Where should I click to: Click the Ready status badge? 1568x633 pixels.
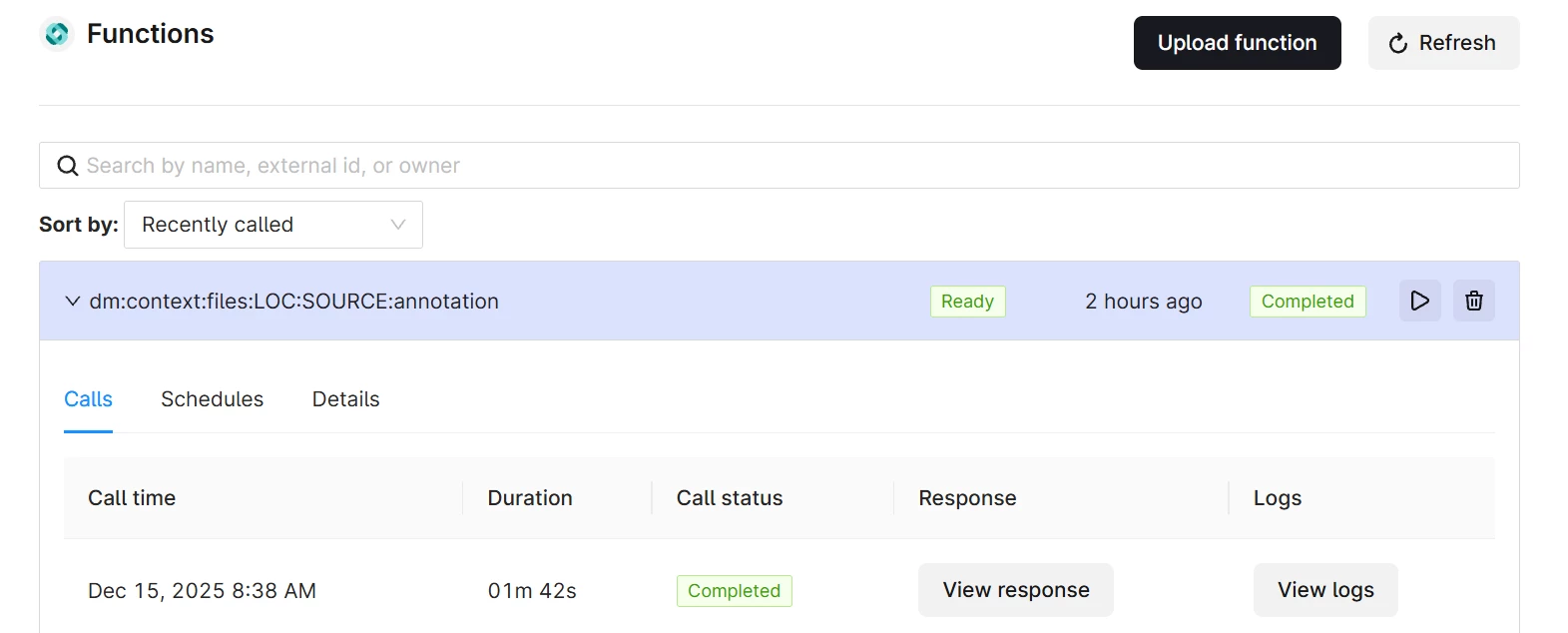[966, 302]
